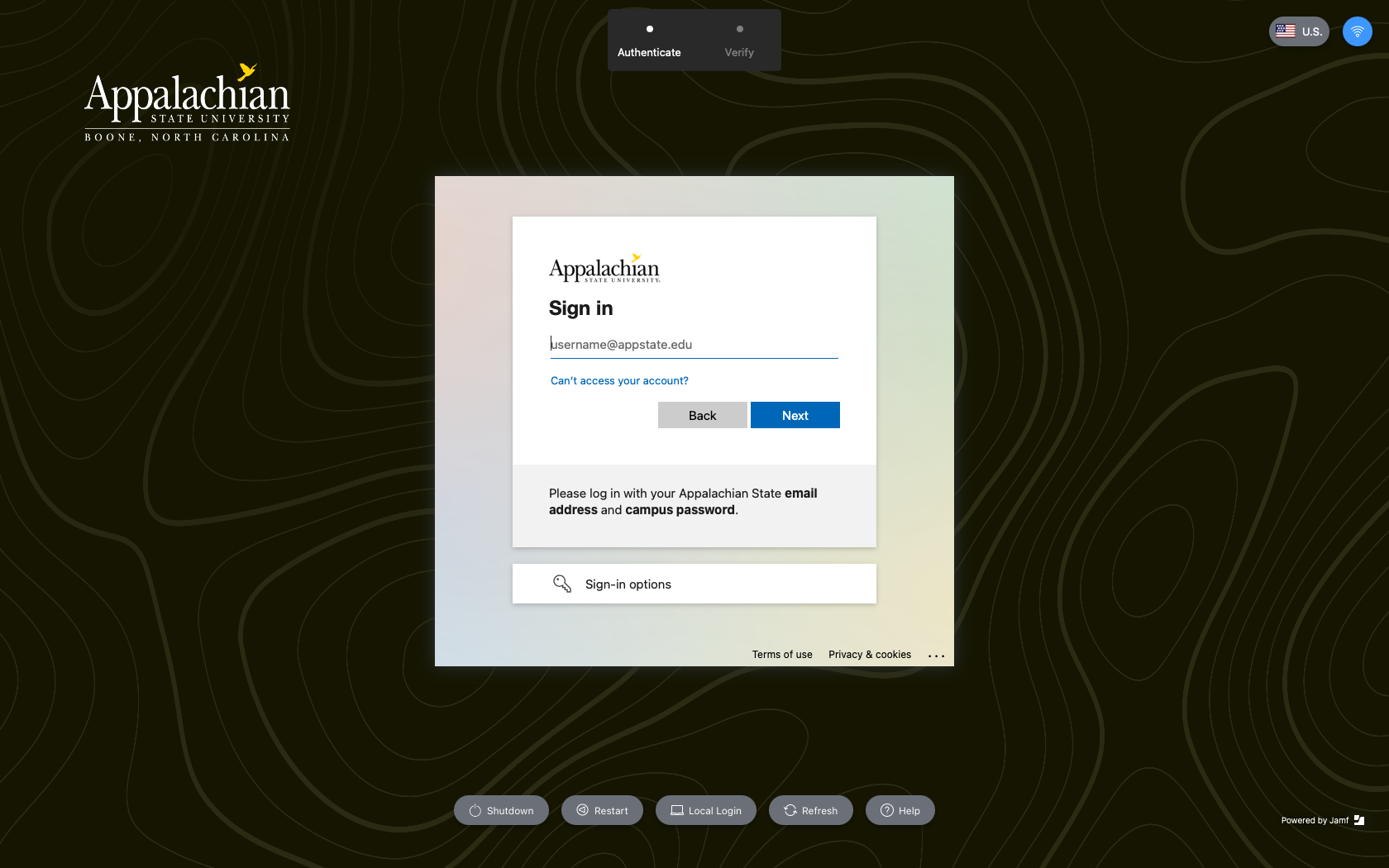This screenshot has width=1389, height=868.
Task: Click the Jamf logo icon
Action: [1359, 820]
